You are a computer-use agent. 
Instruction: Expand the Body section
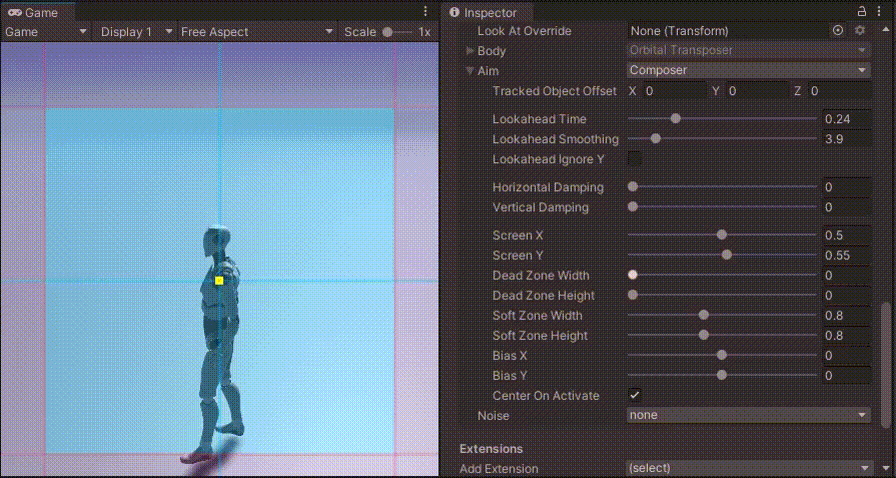[x=470, y=51]
